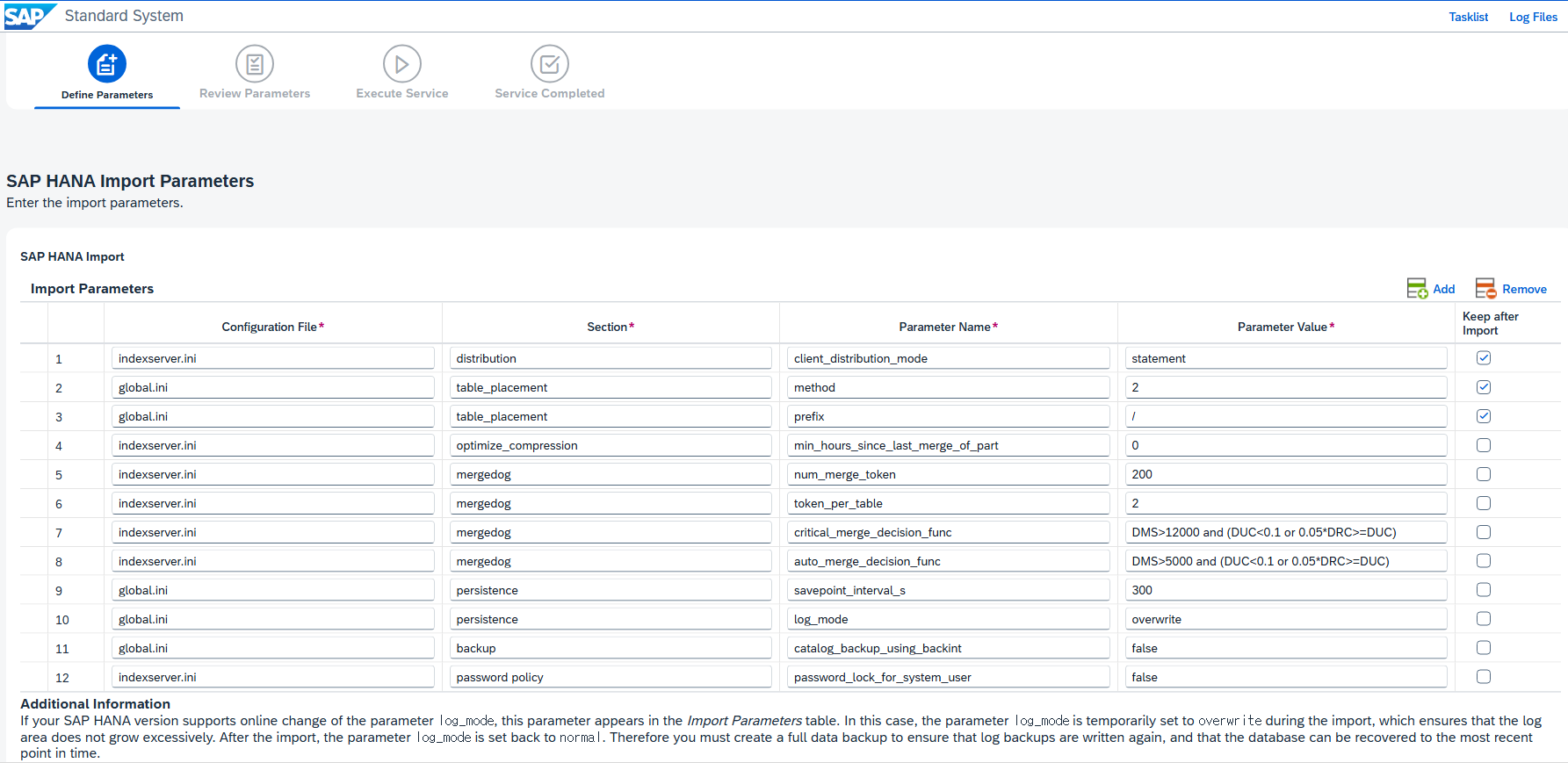Edit the value field containing 200
Image resolution: width=1568 pixels, height=763 pixels.
(x=1286, y=474)
